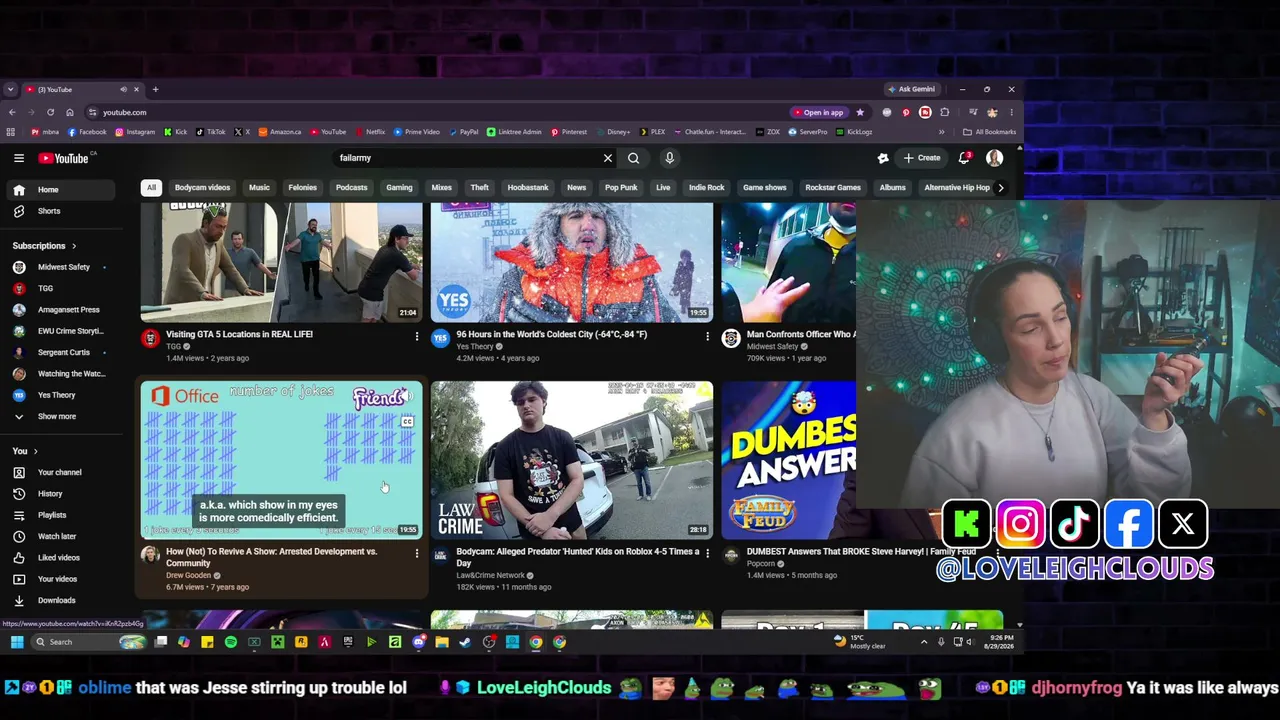Image resolution: width=1280 pixels, height=720 pixels.
Task: Play the Law & Crime bodycam thumbnail
Action: [x=572, y=460]
